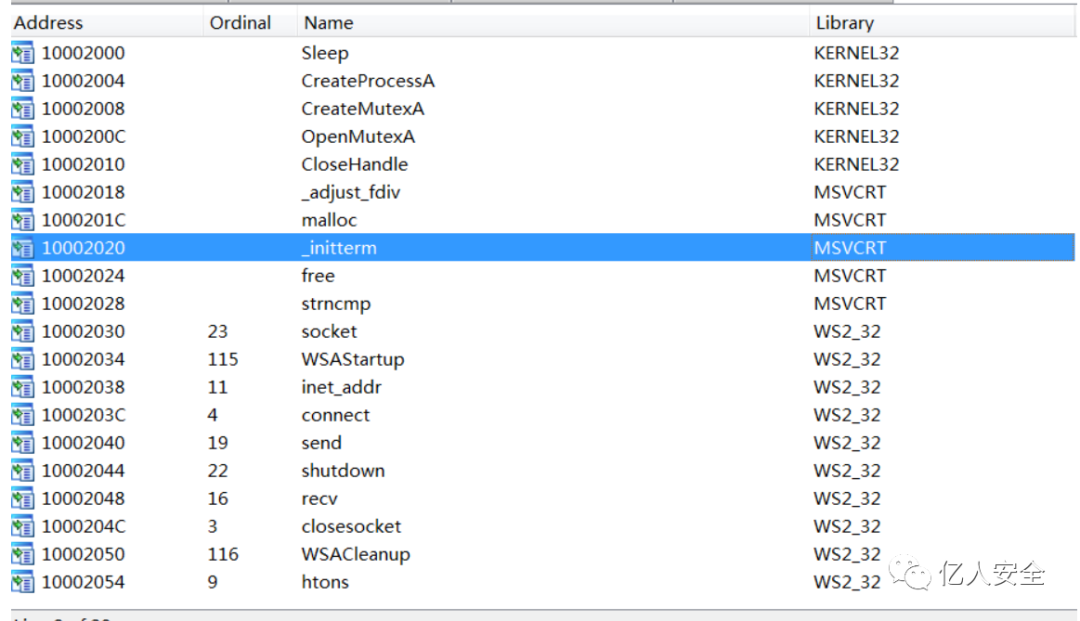
Task: Click the import icon beside address 10002000
Action: [x=22, y=53]
